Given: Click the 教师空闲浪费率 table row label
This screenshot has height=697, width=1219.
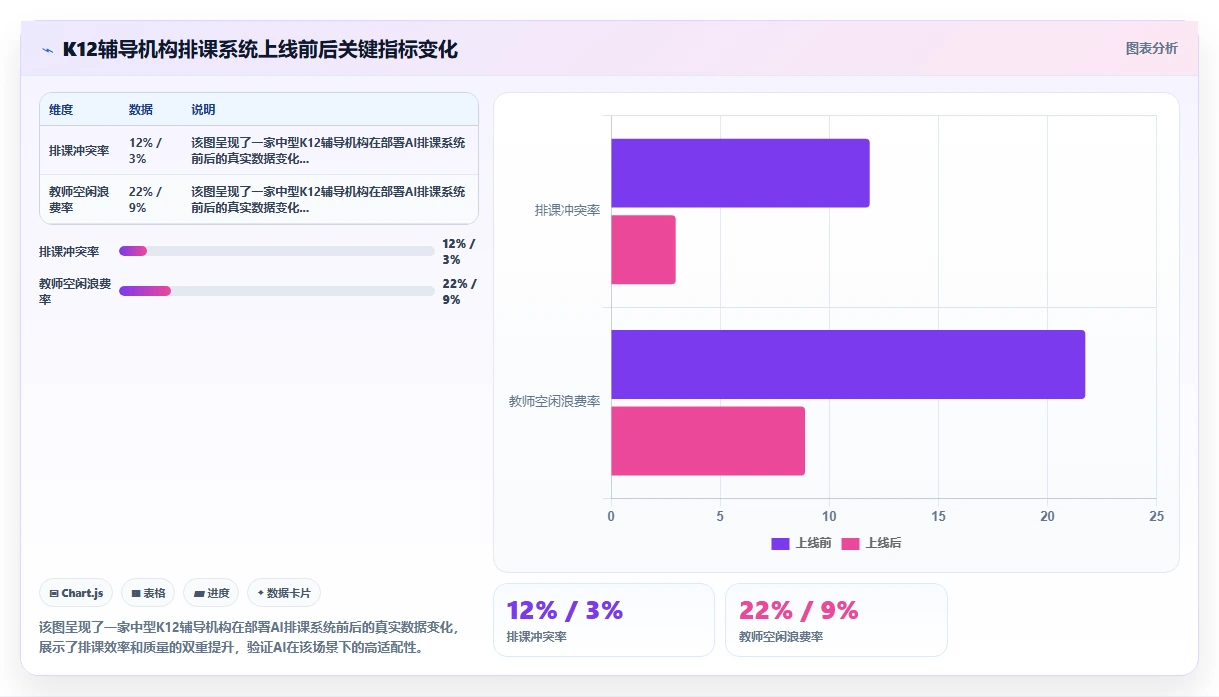Looking at the screenshot, I should [x=79, y=200].
